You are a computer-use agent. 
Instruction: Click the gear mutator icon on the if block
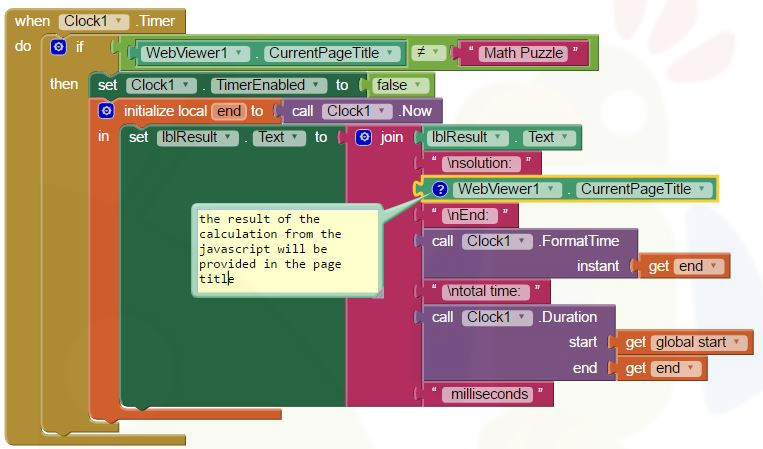[x=58, y=47]
